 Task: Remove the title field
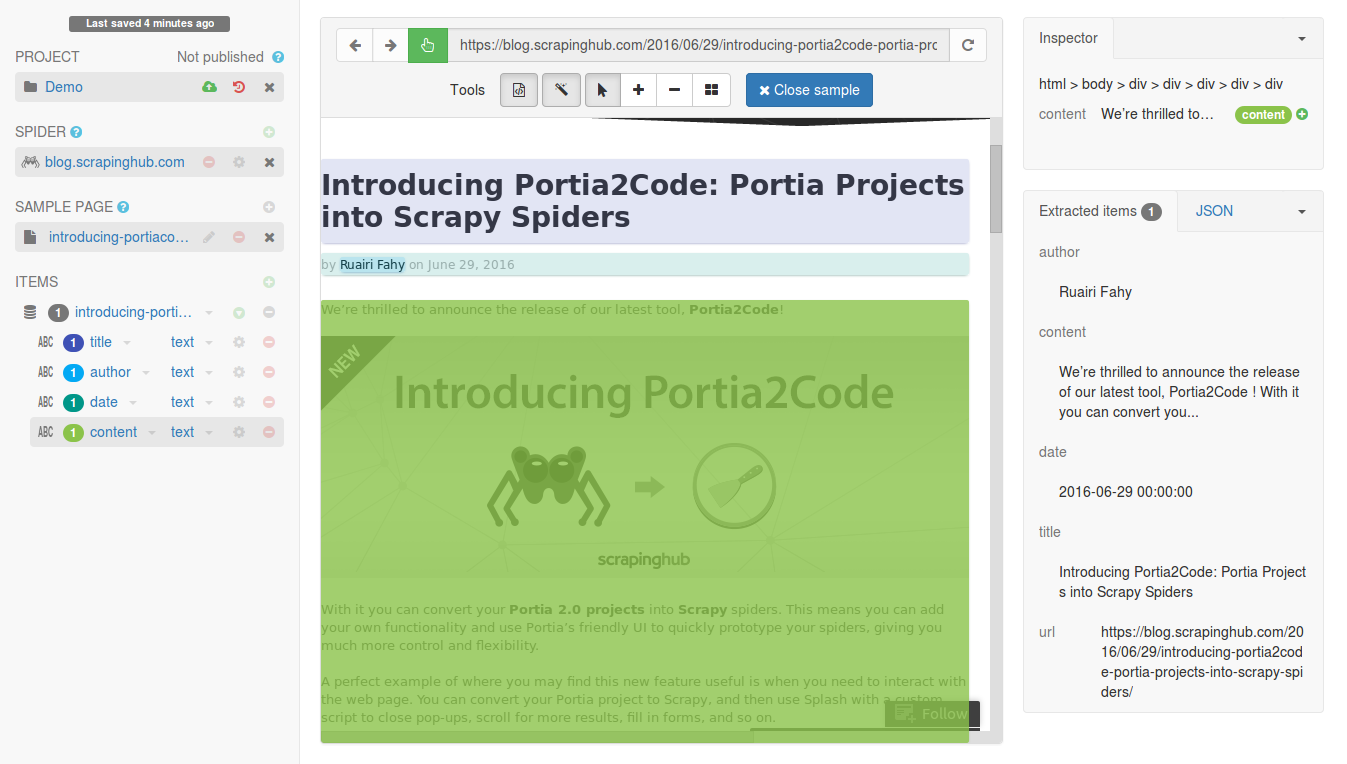click(x=269, y=342)
